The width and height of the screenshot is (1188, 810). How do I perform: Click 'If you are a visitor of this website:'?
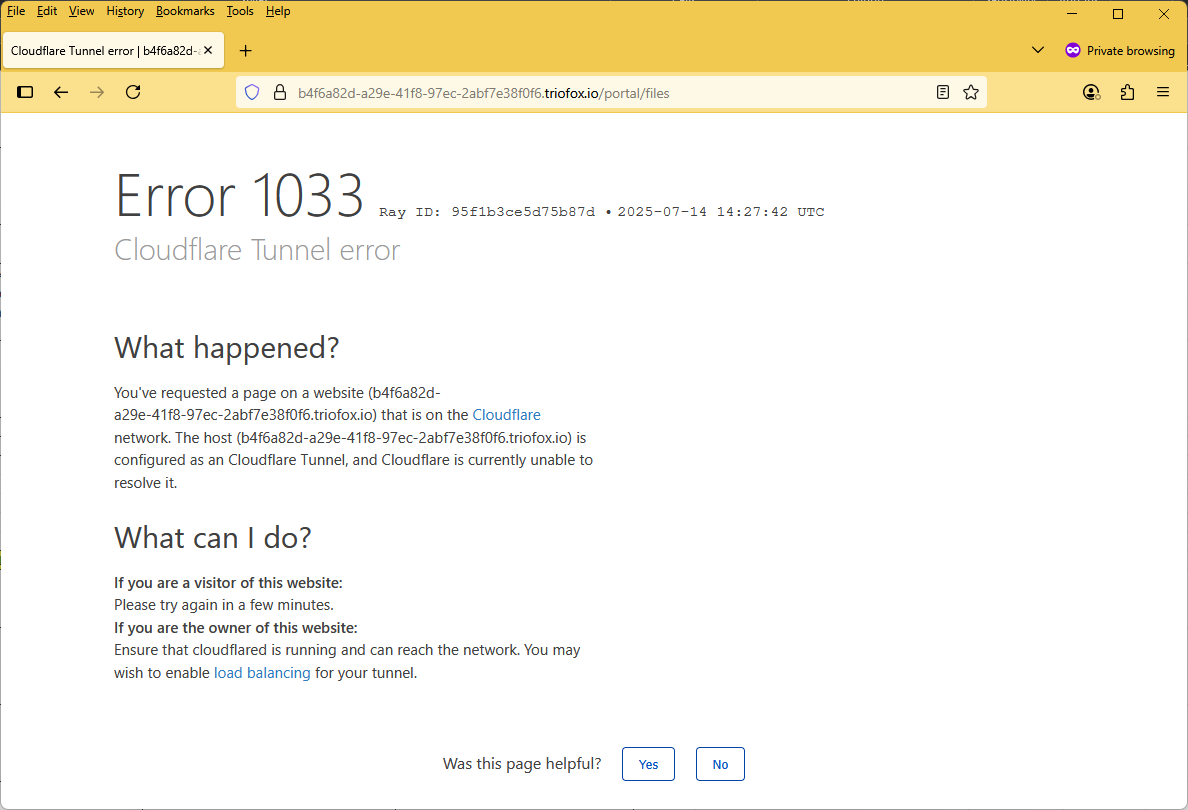click(x=228, y=583)
